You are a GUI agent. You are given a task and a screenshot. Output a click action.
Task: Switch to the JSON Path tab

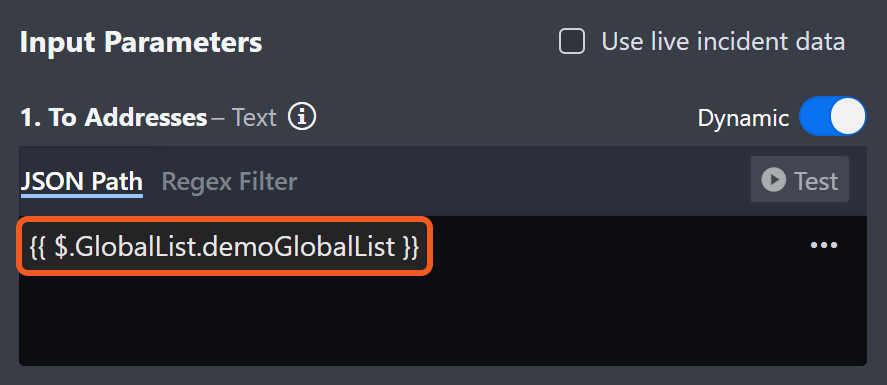coord(81,181)
